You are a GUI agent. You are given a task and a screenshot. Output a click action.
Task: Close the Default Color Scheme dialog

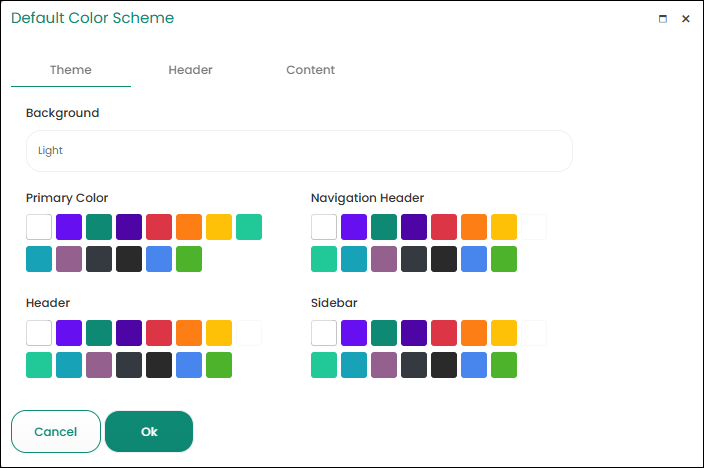point(686,19)
